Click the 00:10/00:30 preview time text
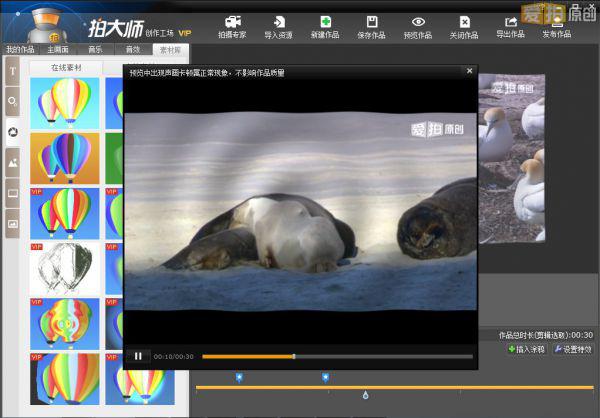Screen dimensions: 600x418 (x=173, y=356)
